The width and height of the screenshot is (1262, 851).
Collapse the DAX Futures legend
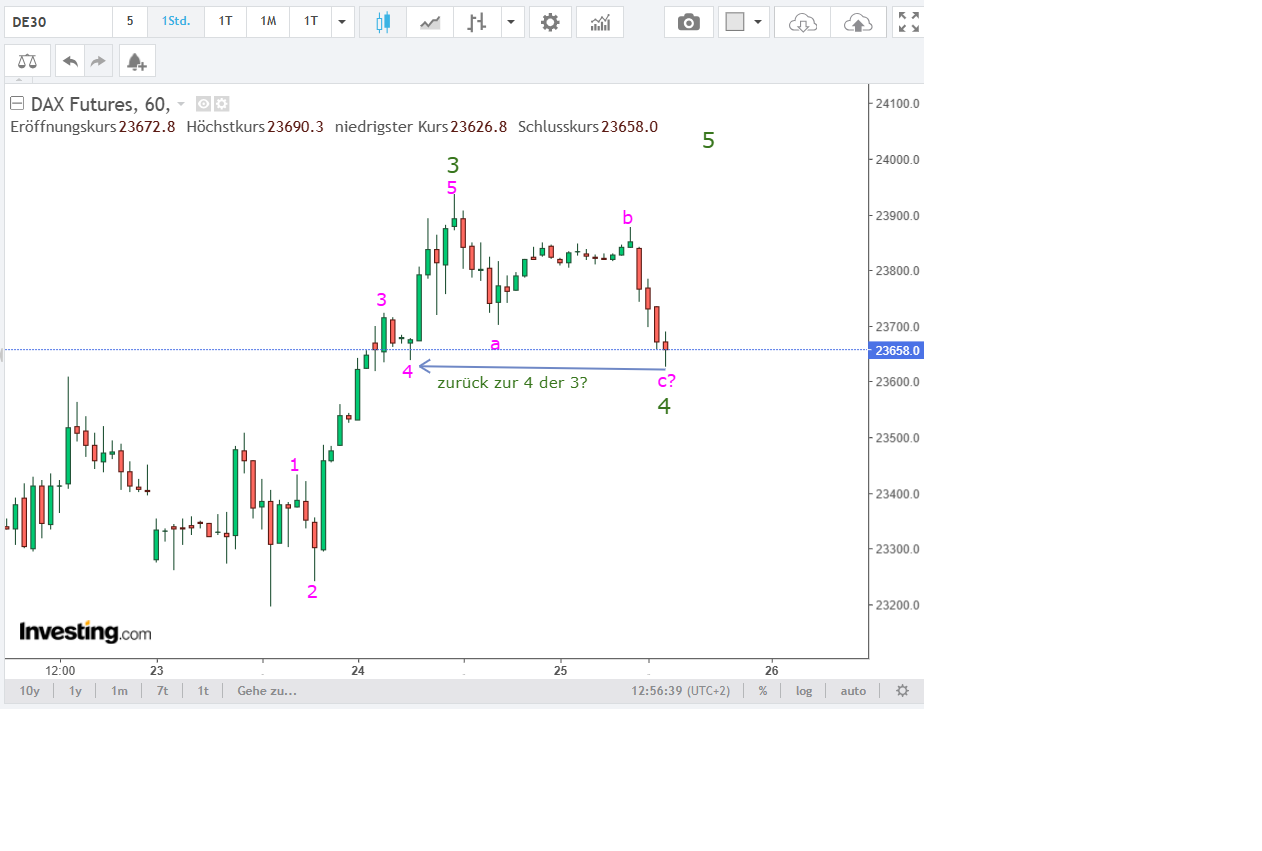point(17,104)
